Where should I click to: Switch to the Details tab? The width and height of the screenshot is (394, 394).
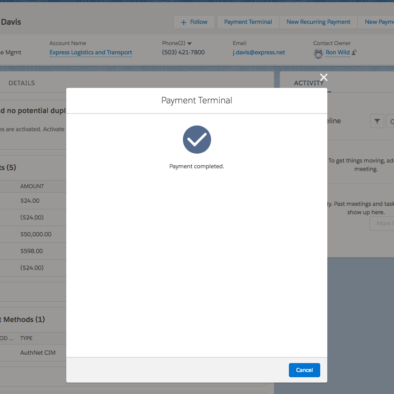point(22,83)
